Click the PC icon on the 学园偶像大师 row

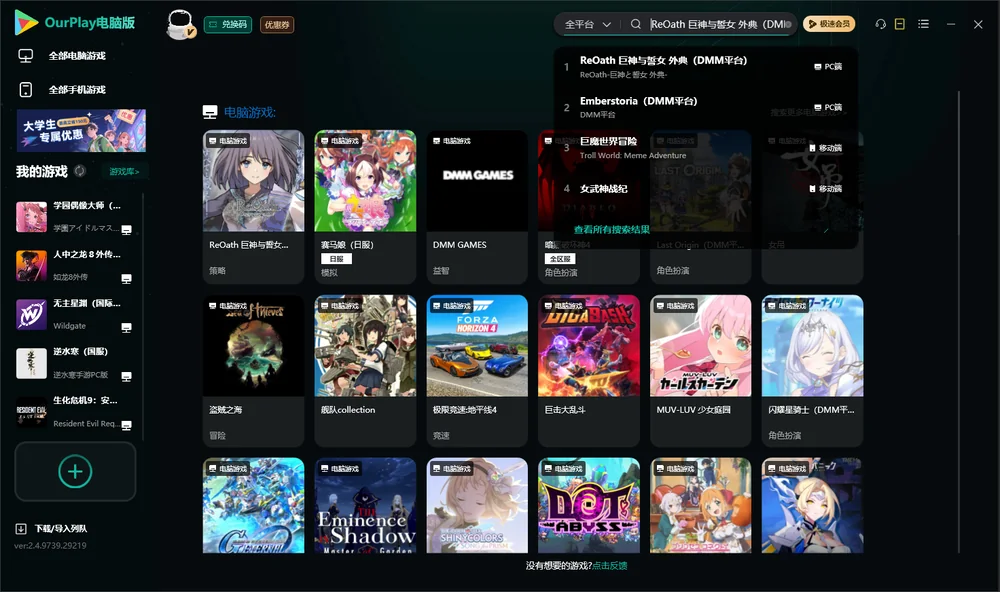(126, 230)
